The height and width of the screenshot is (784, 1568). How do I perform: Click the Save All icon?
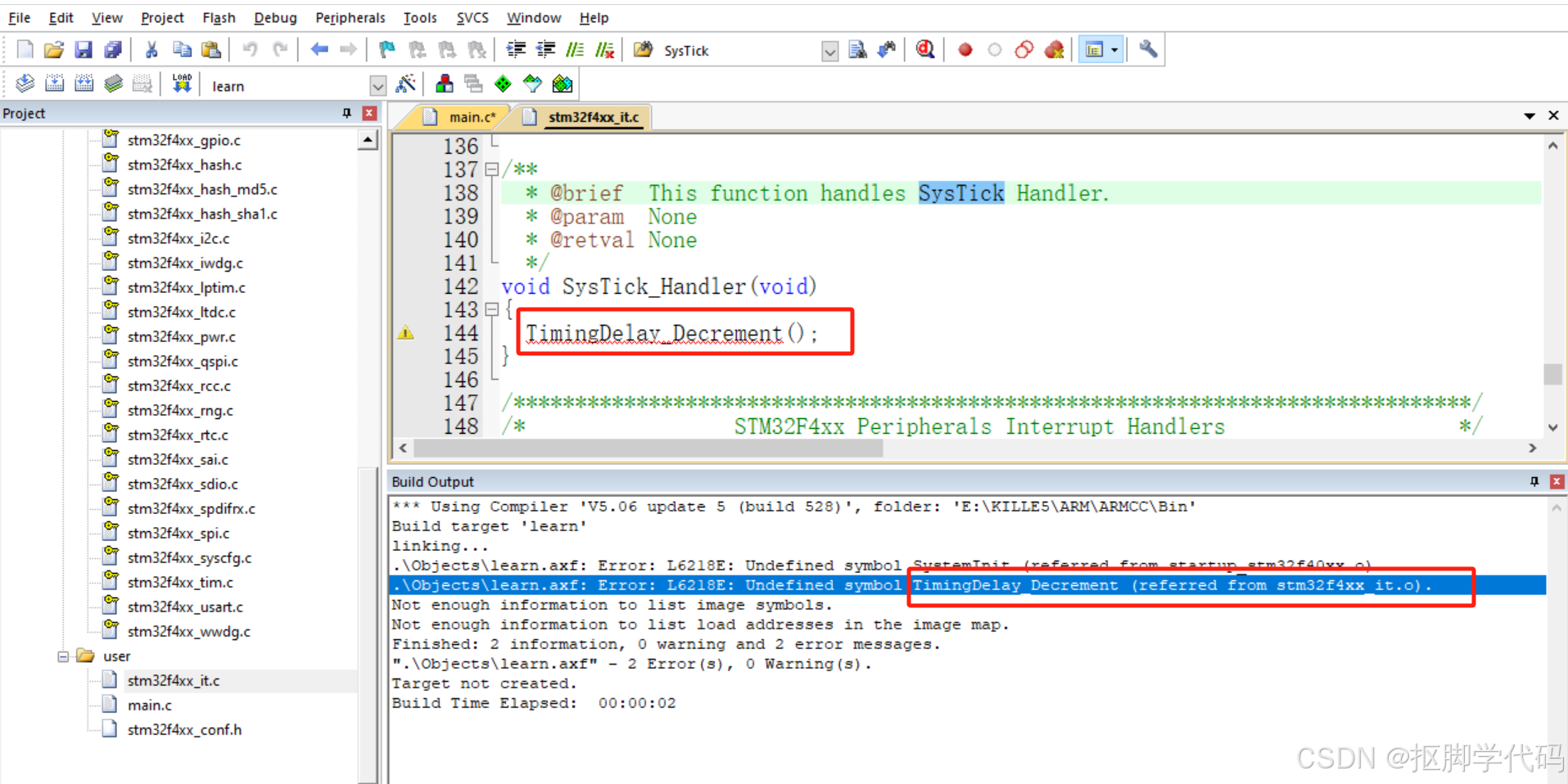[x=113, y=50]
